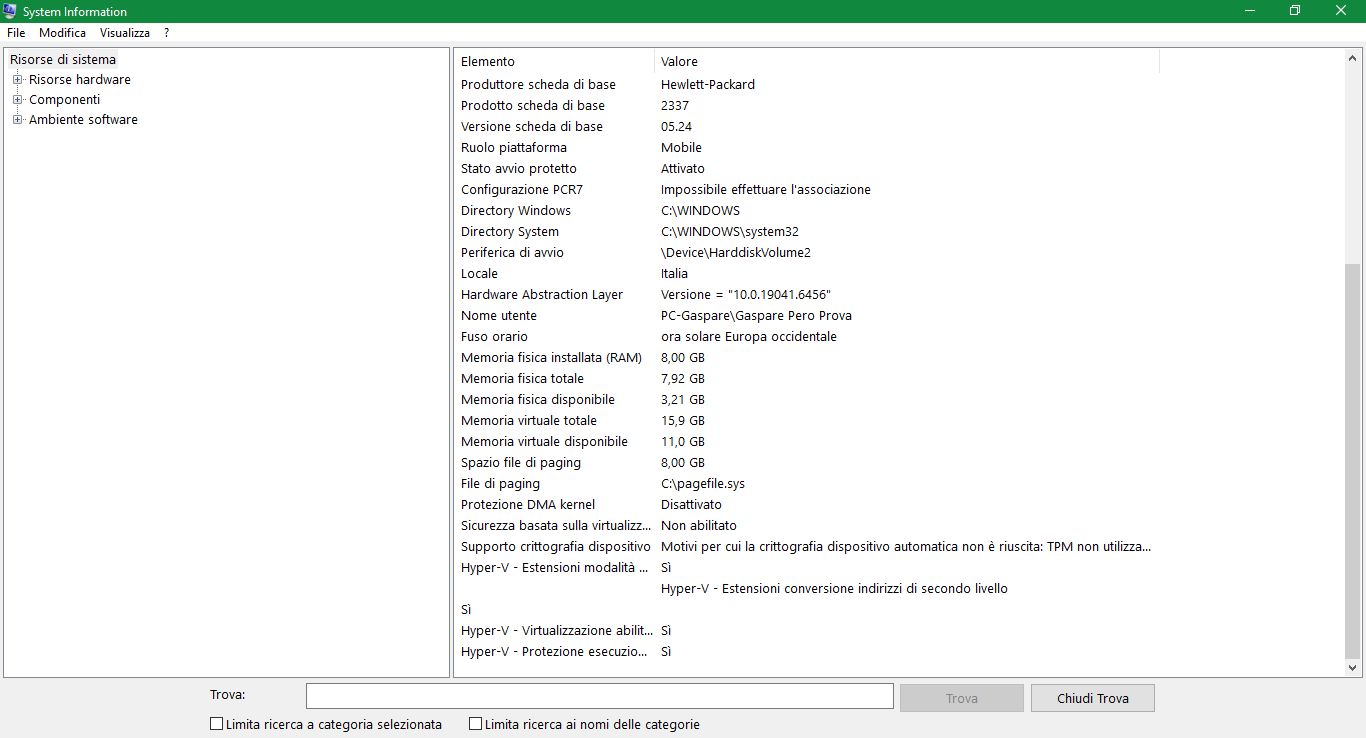This screenshot has width=1366, height=738.
Task: Open the ? help menu
Action: 166,33
